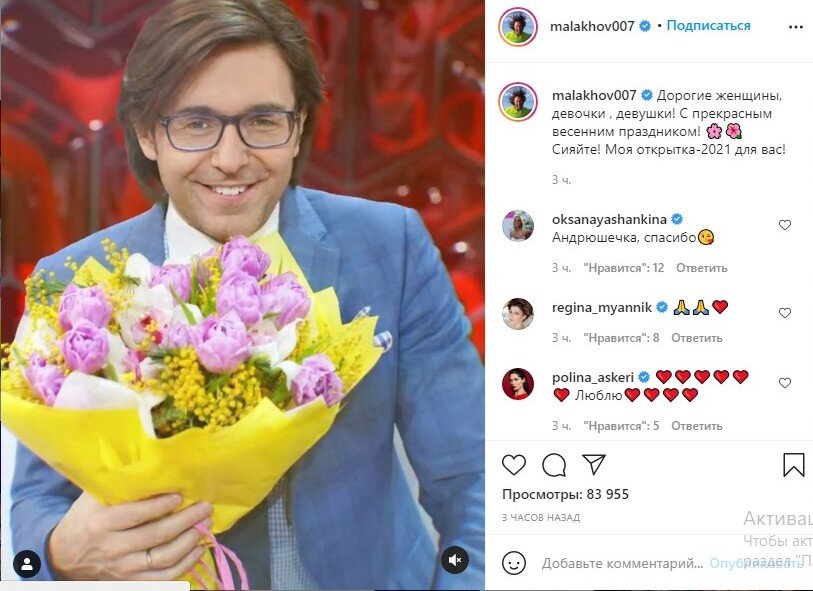
Task: Like the post with heart icon
Action: click(x=514, y=465)
